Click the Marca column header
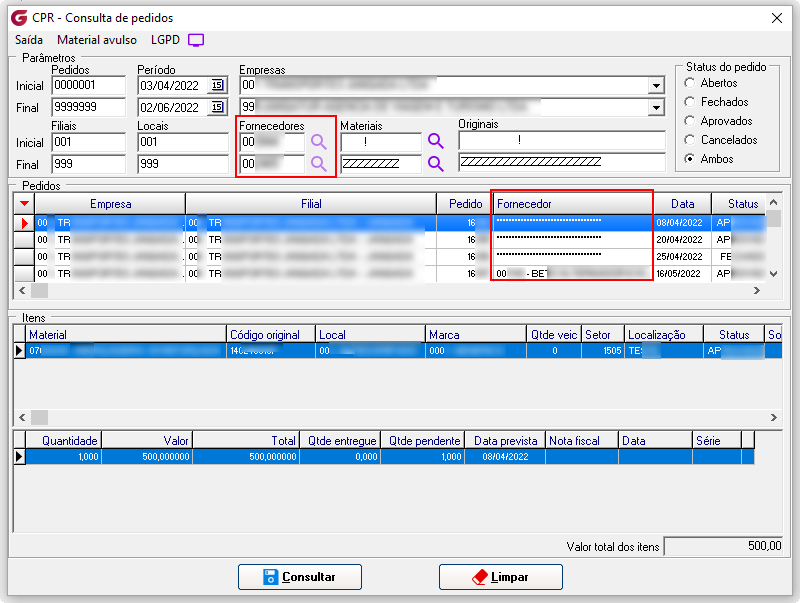 [476, 335]
